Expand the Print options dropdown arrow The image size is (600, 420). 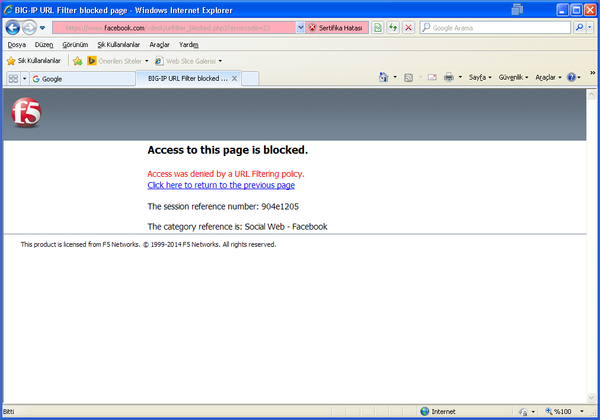pos(460,77)
